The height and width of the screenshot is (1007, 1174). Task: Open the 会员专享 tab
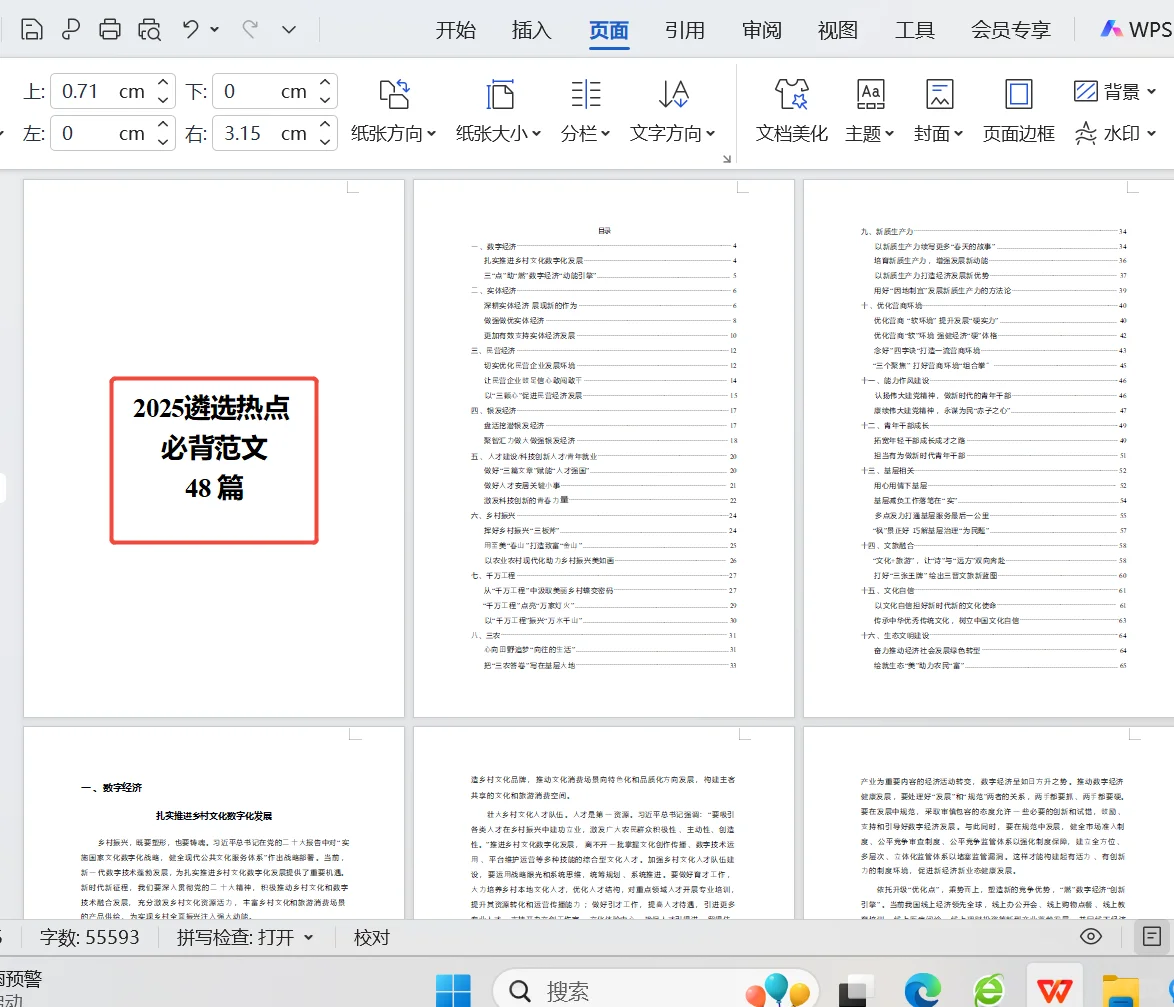1011,30
